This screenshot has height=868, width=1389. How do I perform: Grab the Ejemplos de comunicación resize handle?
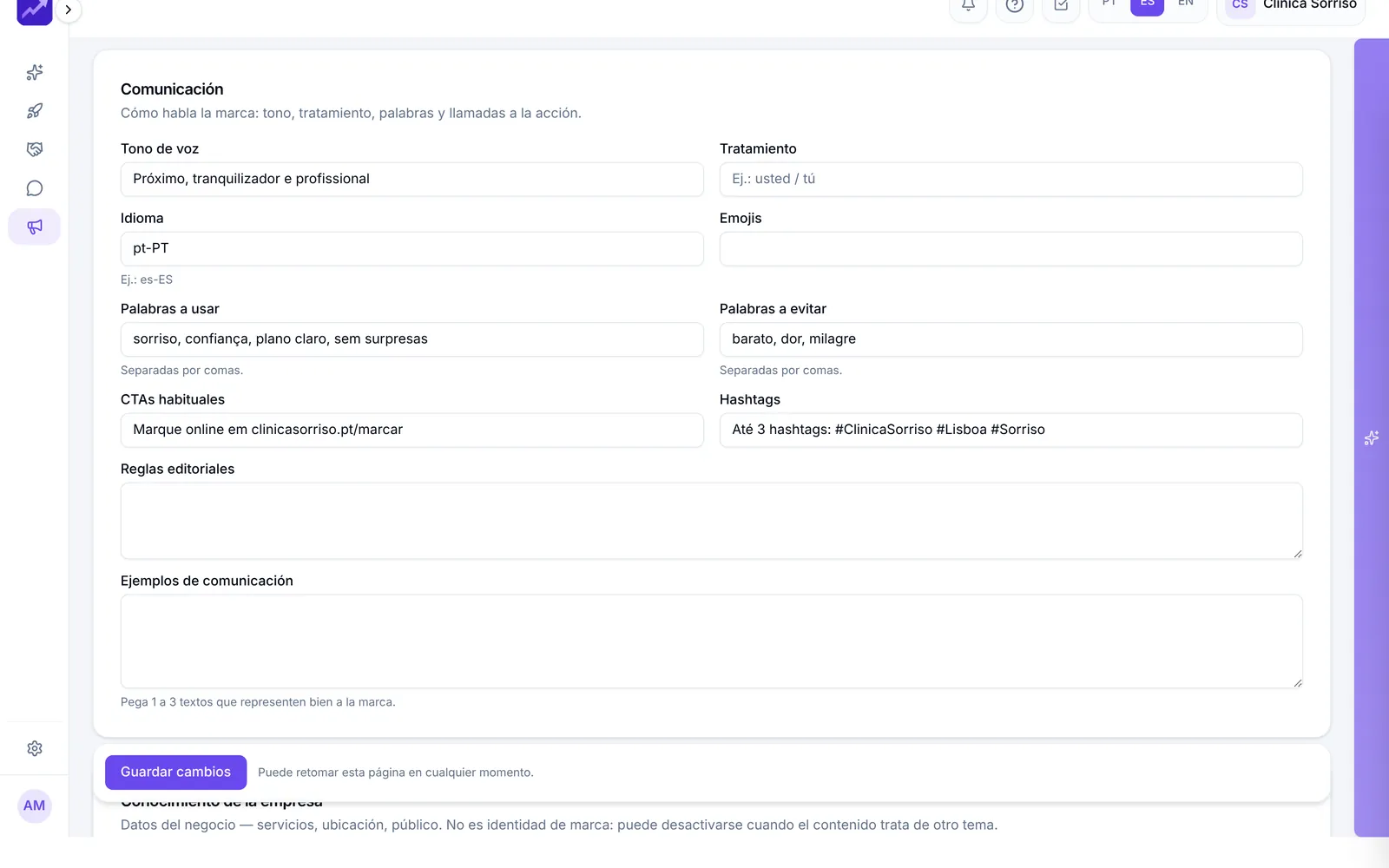click(x=1298, y=683)
